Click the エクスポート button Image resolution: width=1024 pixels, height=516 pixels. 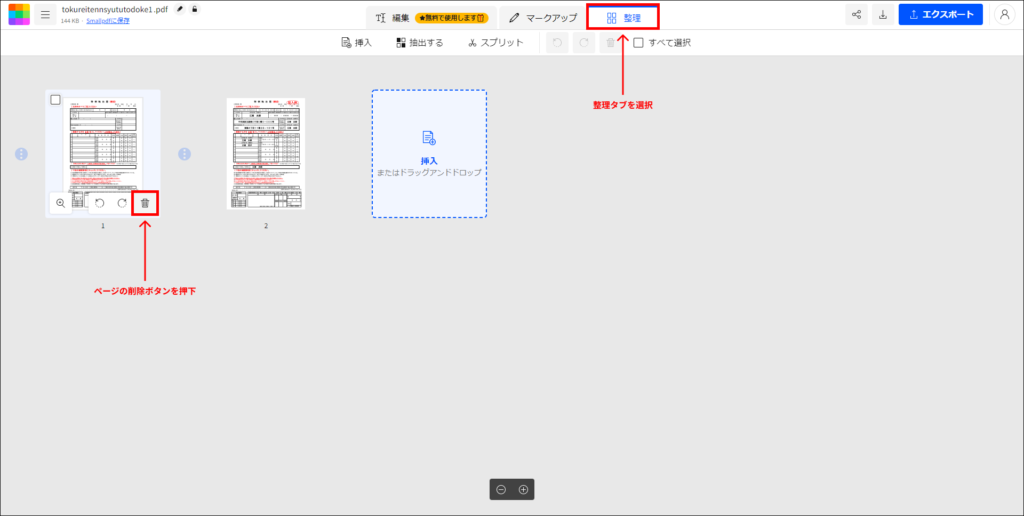coord(940,14)
